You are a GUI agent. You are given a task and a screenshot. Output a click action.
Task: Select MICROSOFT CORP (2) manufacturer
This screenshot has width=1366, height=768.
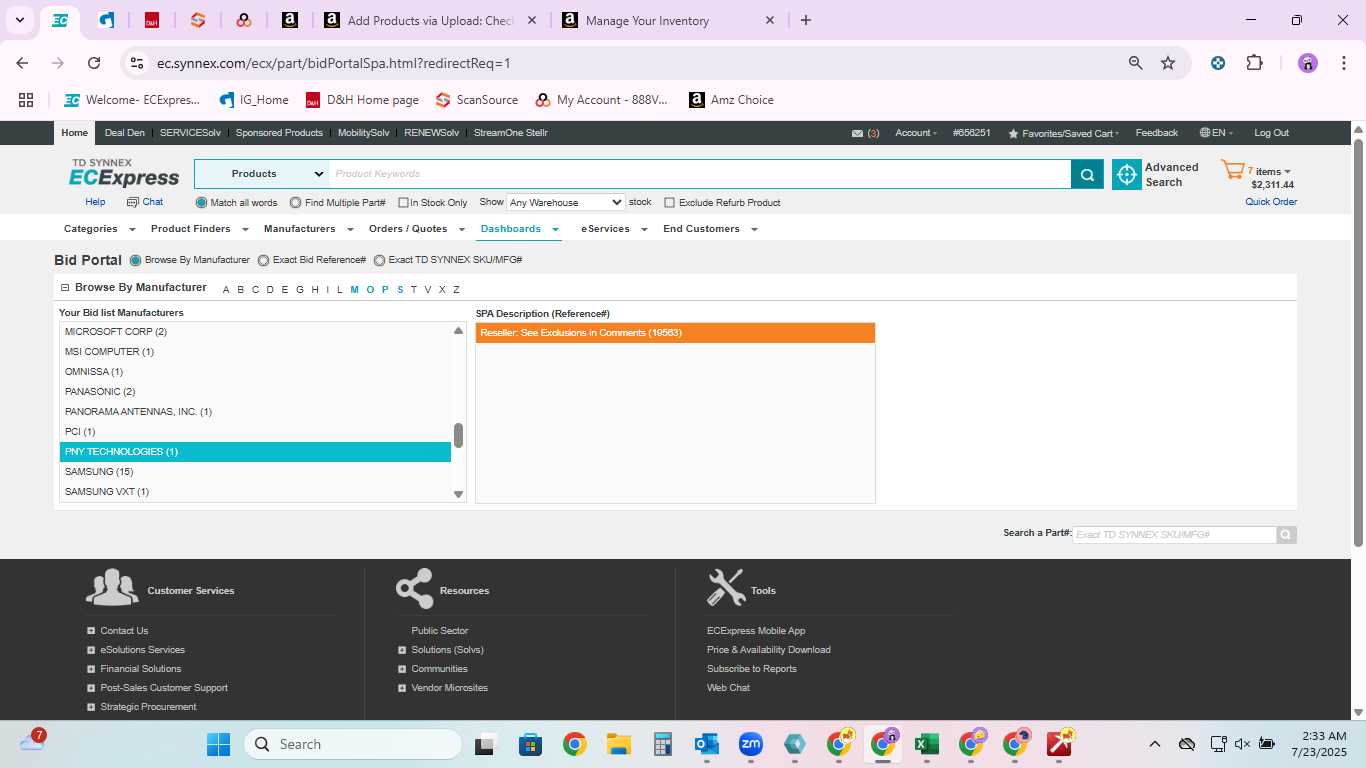pos(255,332)
